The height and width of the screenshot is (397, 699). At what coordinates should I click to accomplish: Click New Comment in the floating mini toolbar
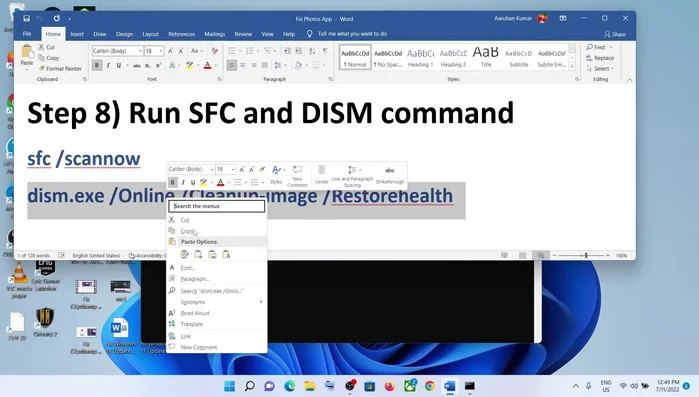pos(297,176)
